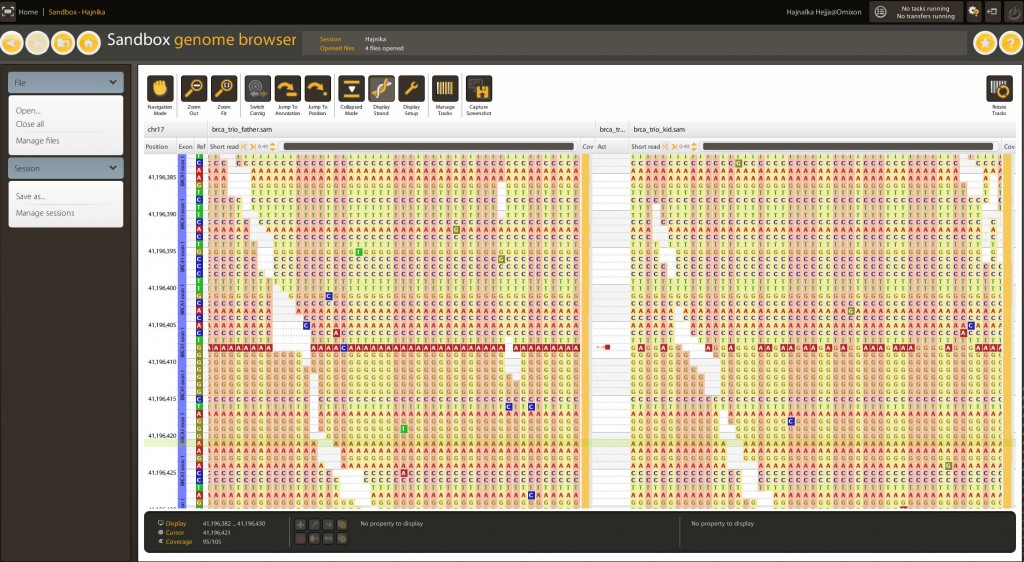Open Display Setup wrench tool
The height and width of the screenshot is (562, 1024).
(x=411, y=89)
